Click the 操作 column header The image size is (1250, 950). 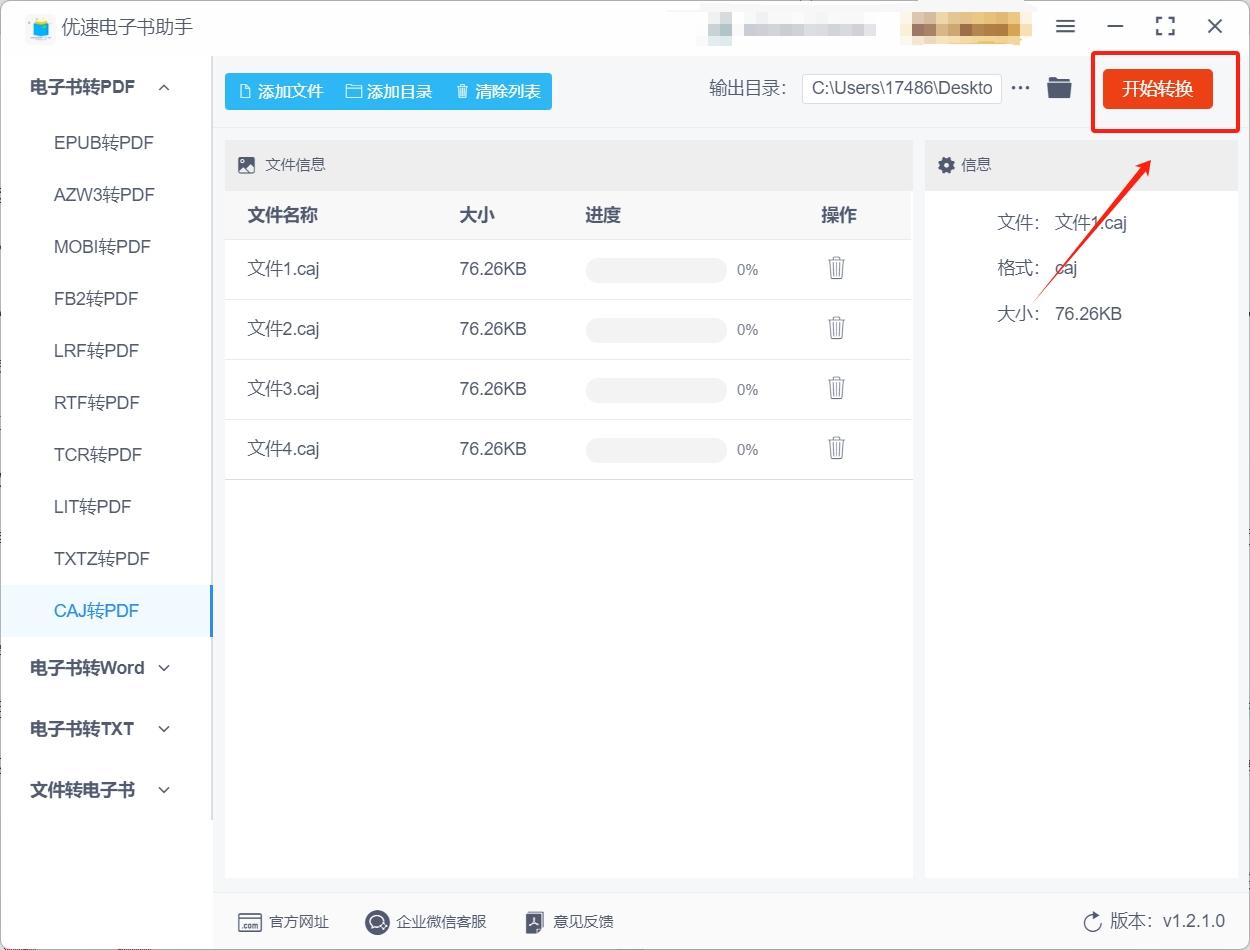(839, 215)
